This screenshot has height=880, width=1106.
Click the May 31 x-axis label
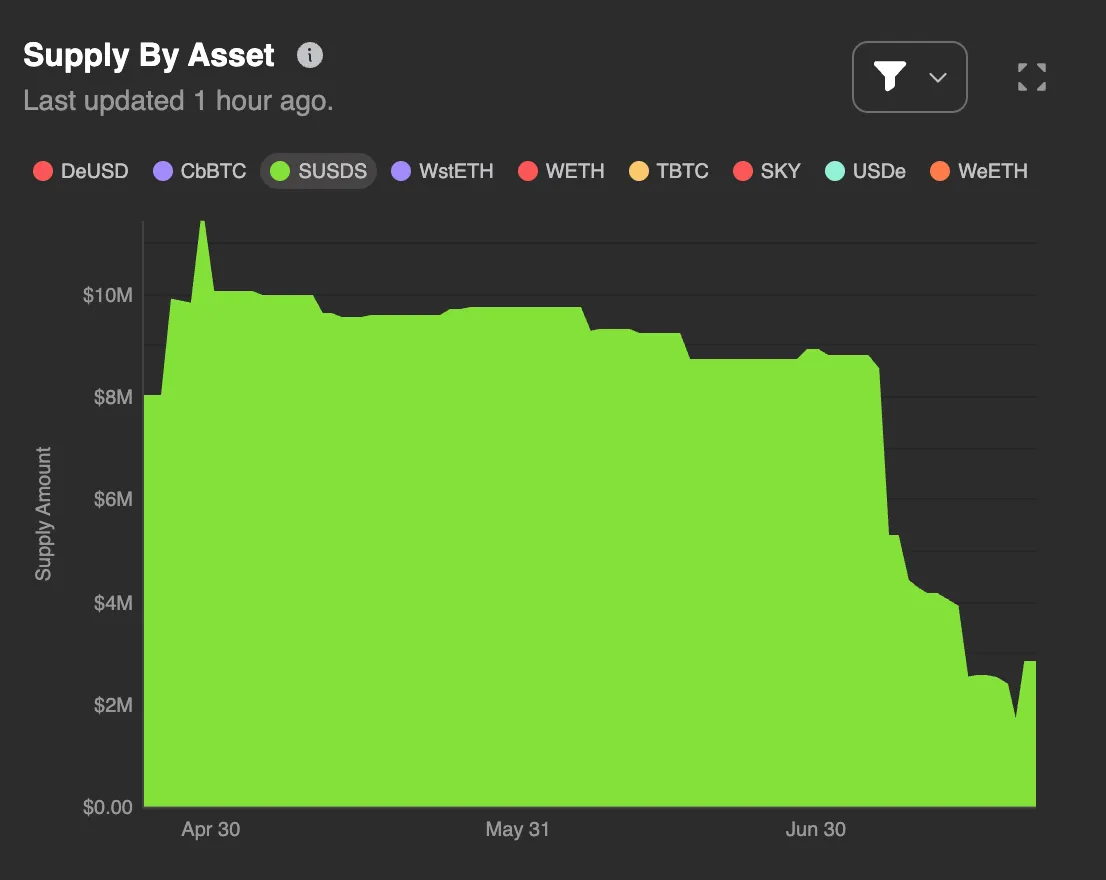(x=517, y=829)
